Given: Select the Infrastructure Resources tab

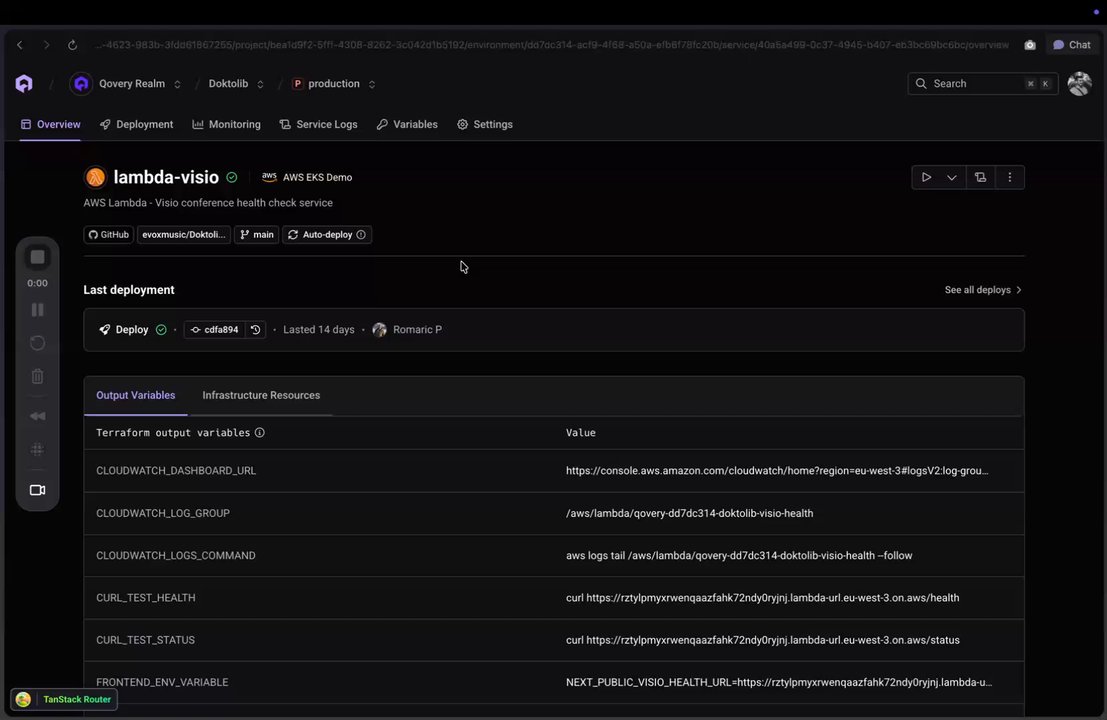Looking at the screenshot, I should point(261,395).
